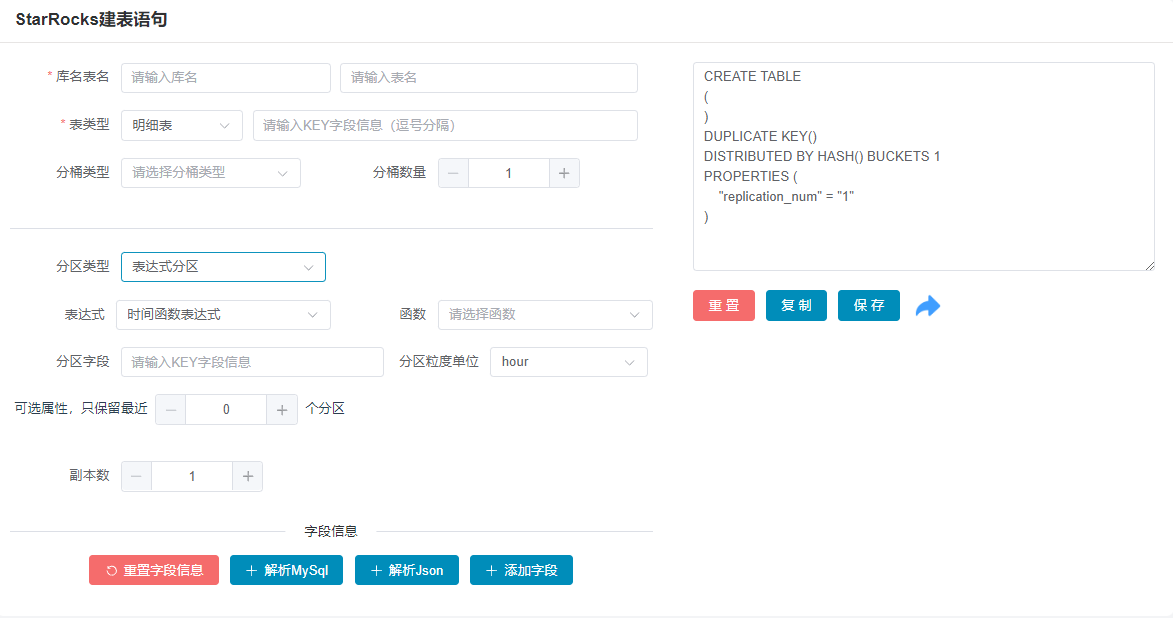Click the 库名表名 label
The image size is (1173, 618).
click(82, 77)
